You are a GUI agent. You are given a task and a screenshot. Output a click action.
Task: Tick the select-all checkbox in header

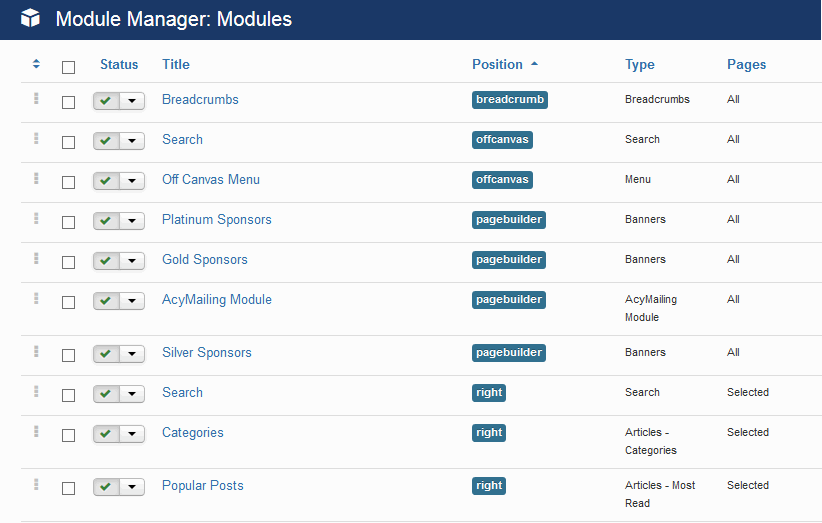(x=68, y=67)
